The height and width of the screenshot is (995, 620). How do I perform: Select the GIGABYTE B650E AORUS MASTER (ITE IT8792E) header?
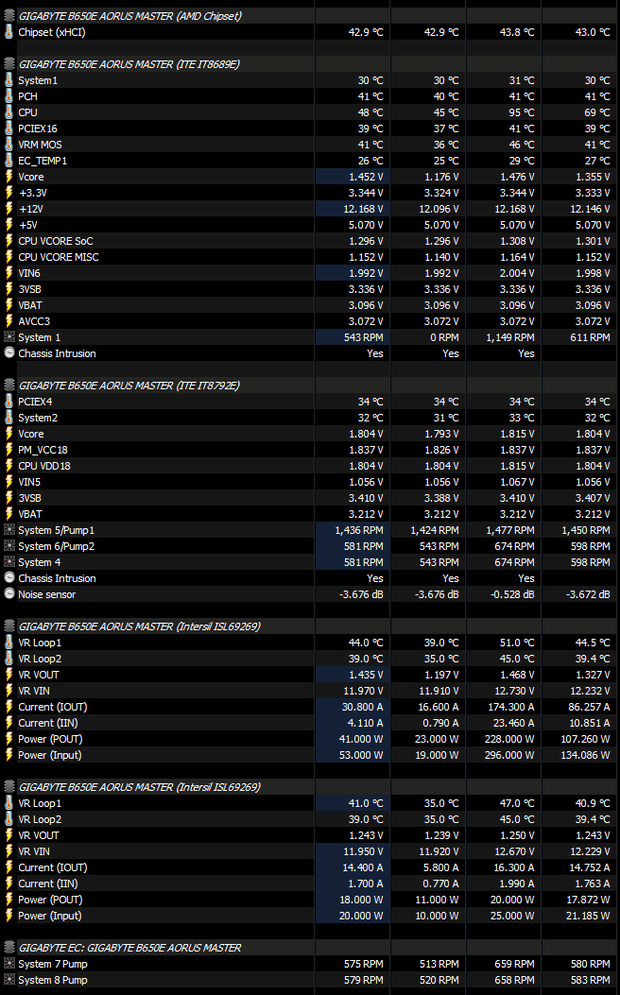[129, 385]
